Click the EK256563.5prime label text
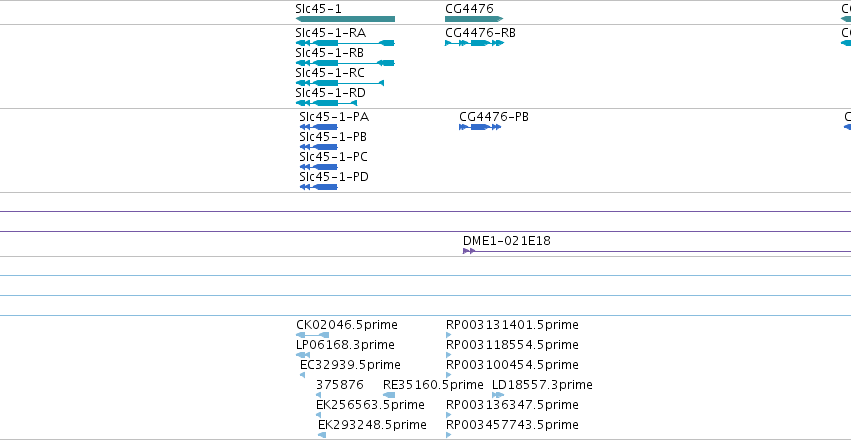The width and height of the screenshot is (851, 440). pyautogui.click(x=371, y=405)
